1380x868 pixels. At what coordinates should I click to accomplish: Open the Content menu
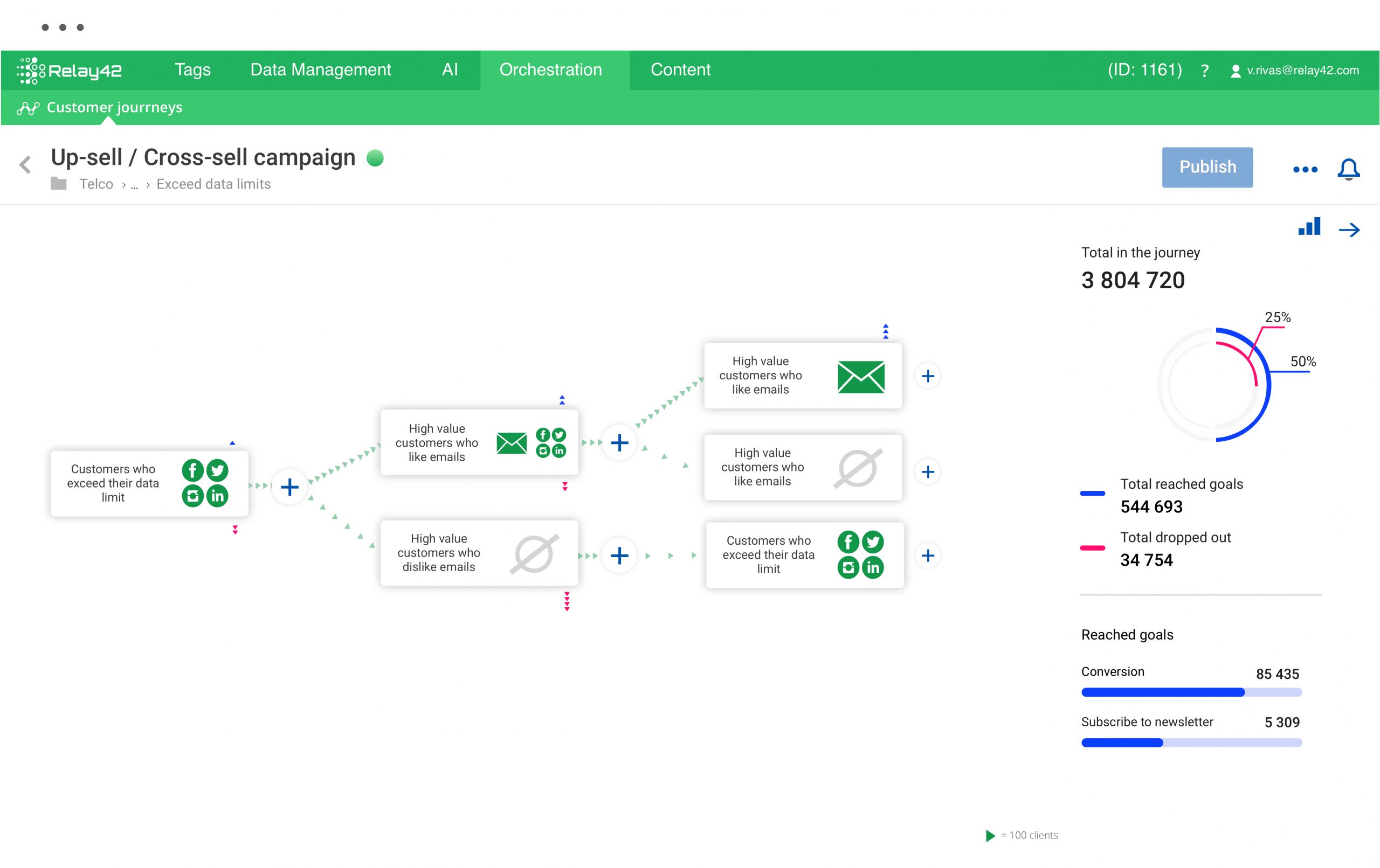(x=680, y=70)
